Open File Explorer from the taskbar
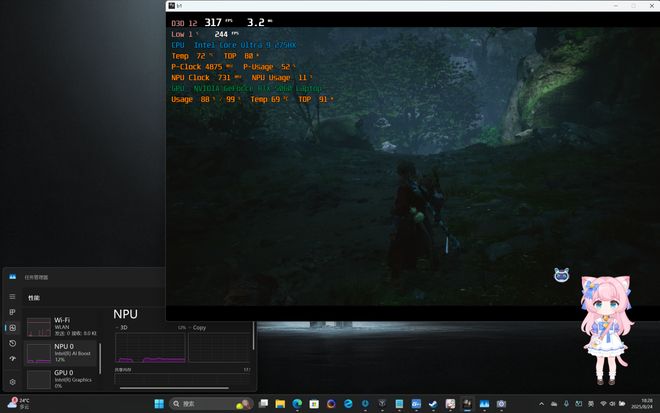660x413 pixels. pos(280,404)
